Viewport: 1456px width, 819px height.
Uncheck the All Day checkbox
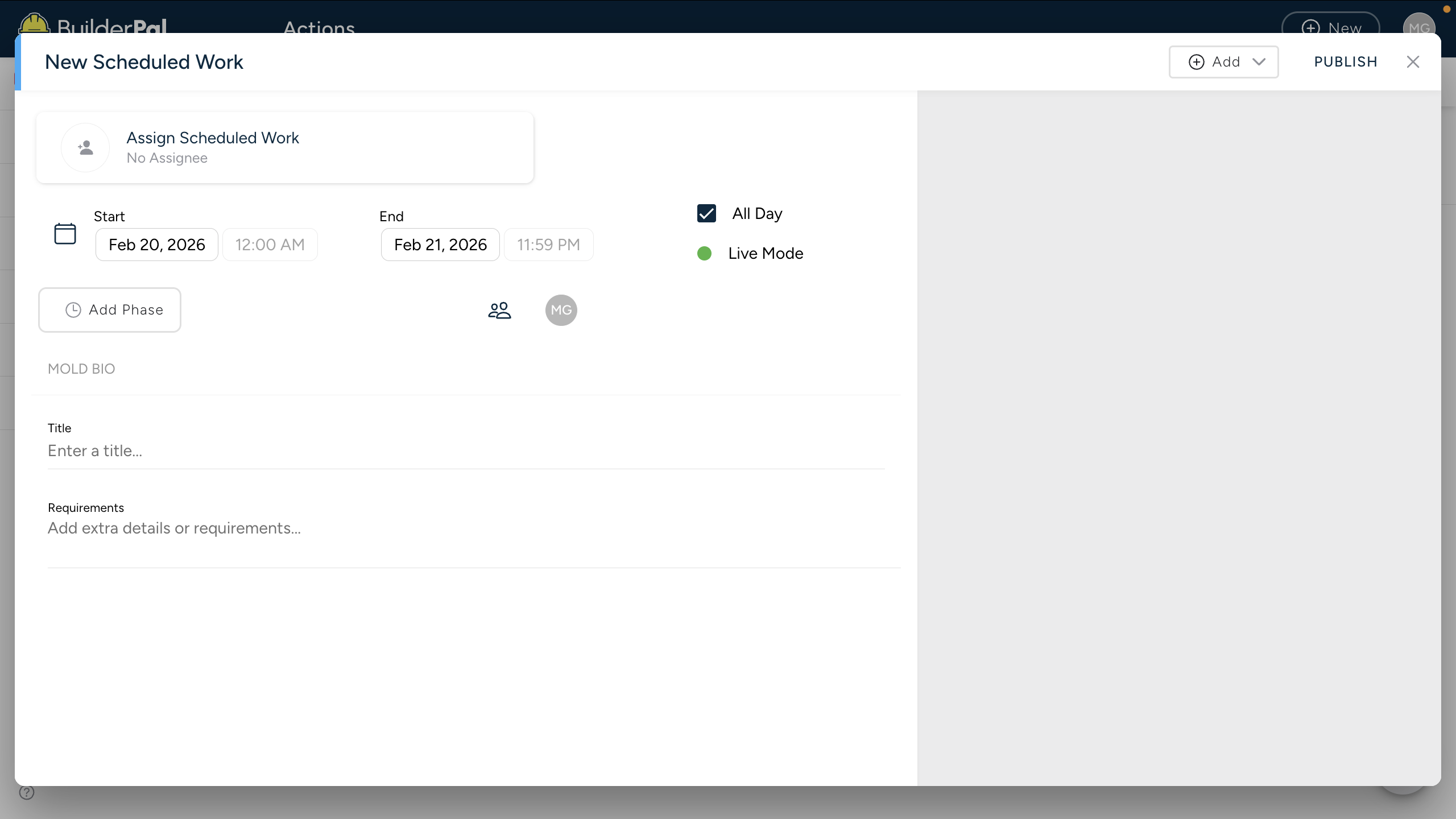706,213
